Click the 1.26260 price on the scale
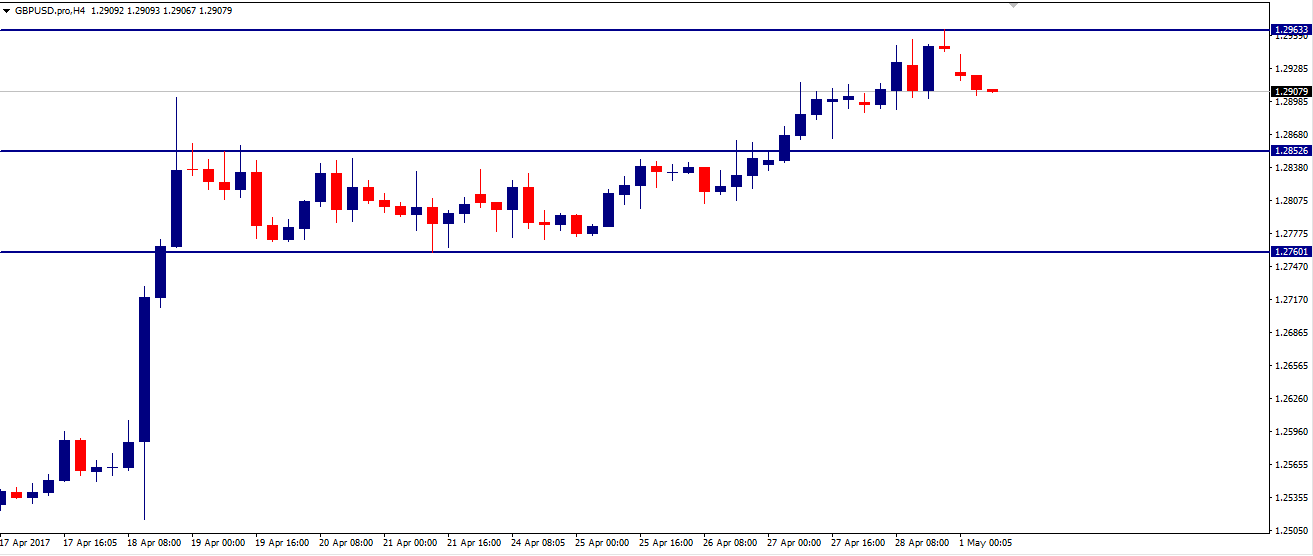 click(1290, 399)
